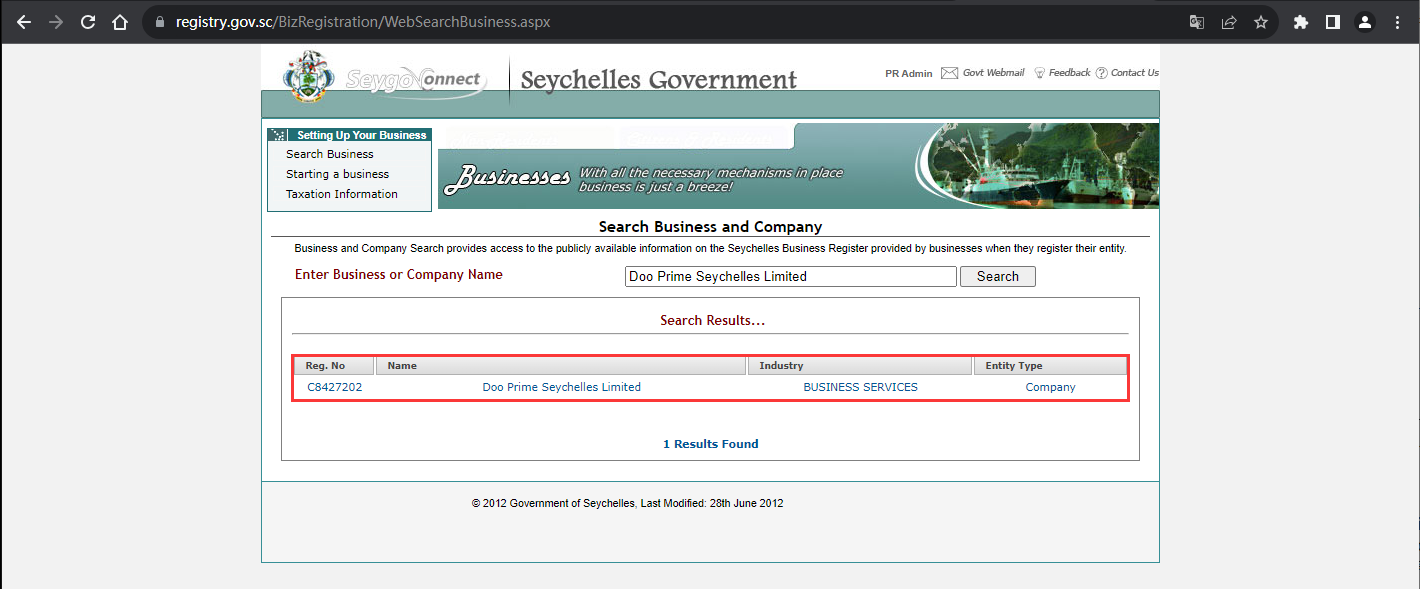Open the Contact Us link
The width and height of the screenshot is (1420, 589).
[1134, 73]
